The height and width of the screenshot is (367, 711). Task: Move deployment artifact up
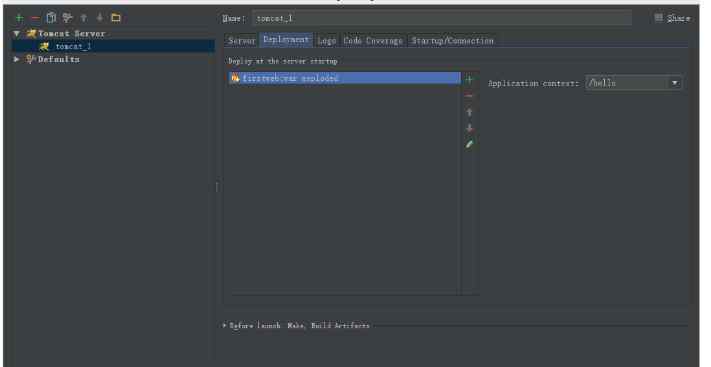tap(469, 112)
